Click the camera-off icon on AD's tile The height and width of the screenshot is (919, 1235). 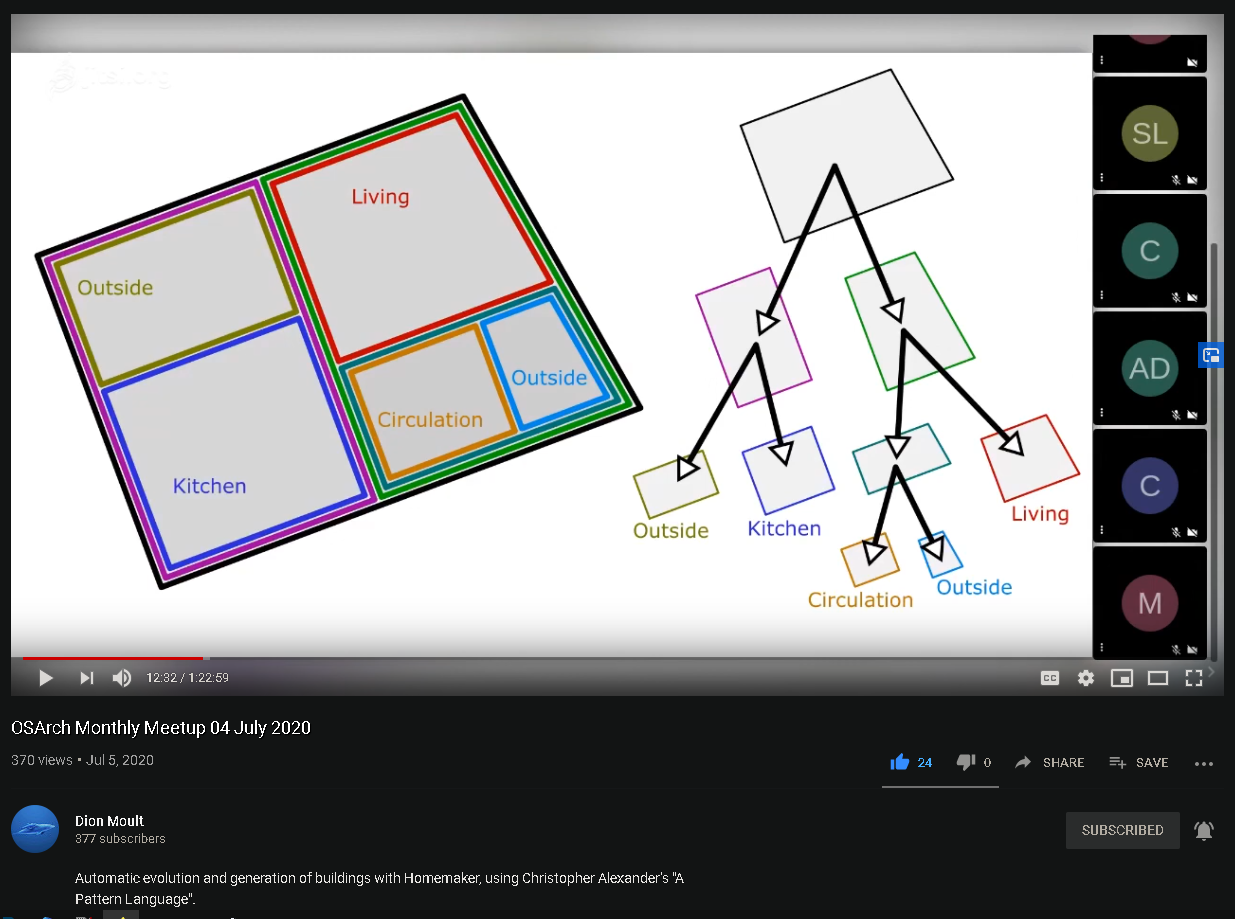(x=1192, y=414)
